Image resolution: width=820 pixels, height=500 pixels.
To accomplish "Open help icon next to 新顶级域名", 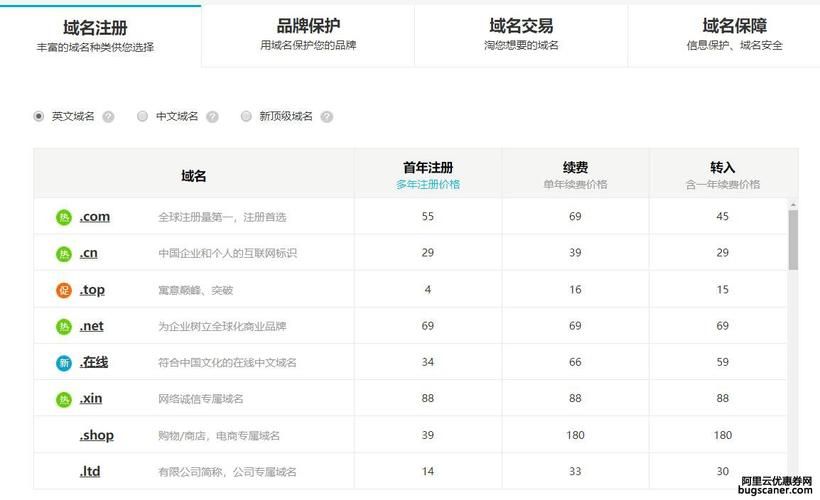I will [327, 117].
